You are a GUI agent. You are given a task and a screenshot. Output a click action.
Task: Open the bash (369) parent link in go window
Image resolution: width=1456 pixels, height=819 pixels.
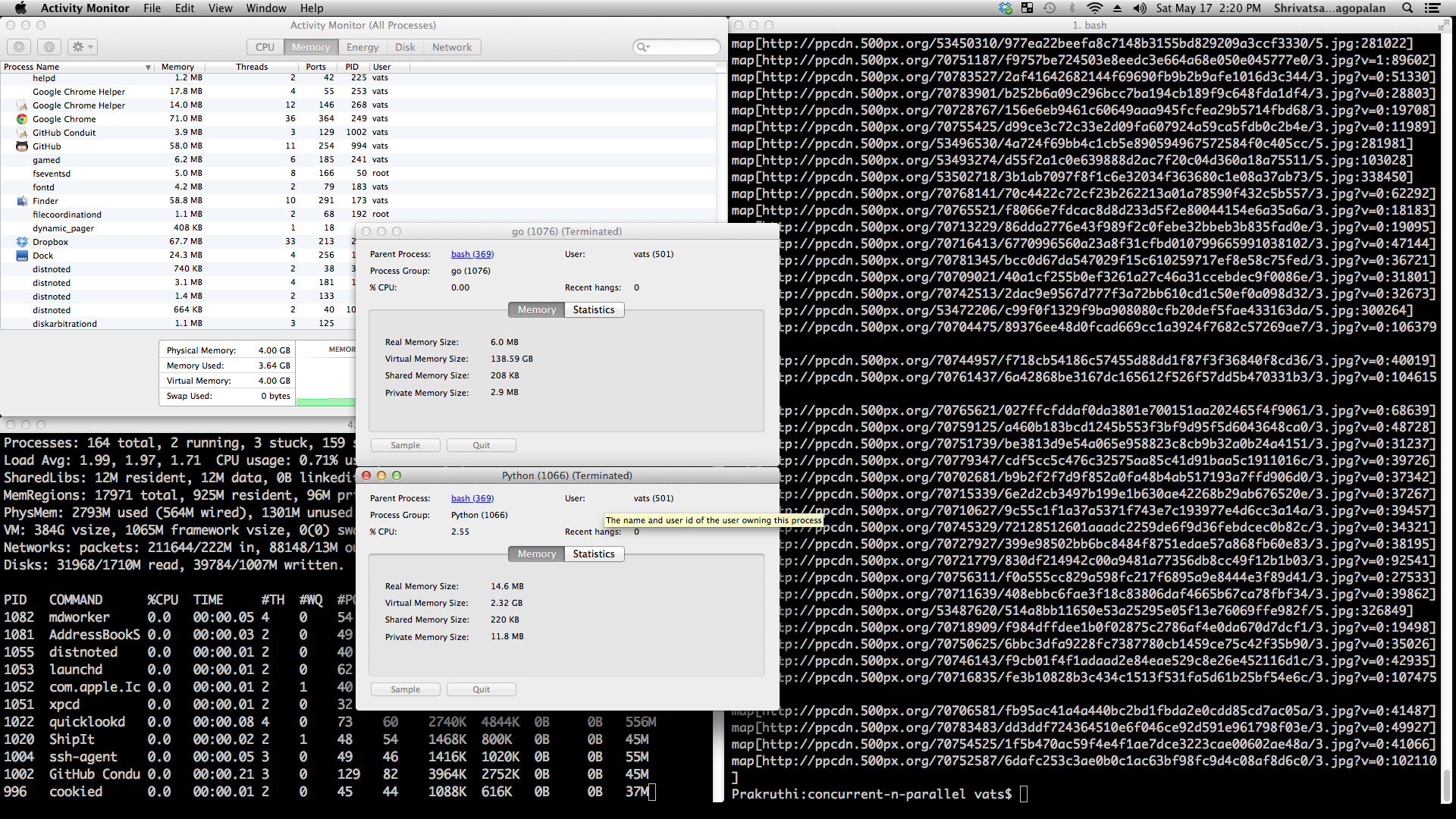472,254
